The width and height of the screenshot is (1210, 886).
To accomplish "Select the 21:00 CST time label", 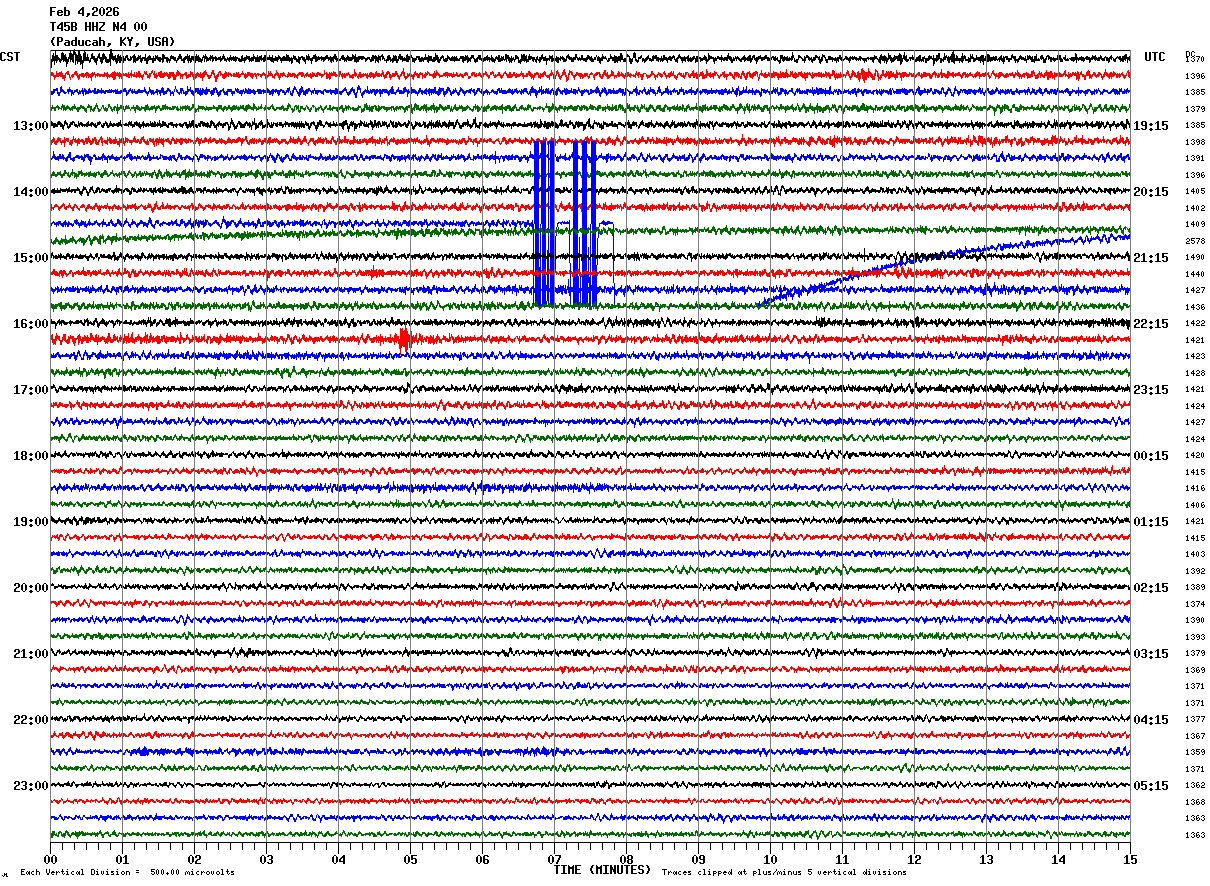I will [x=30, y=654].
